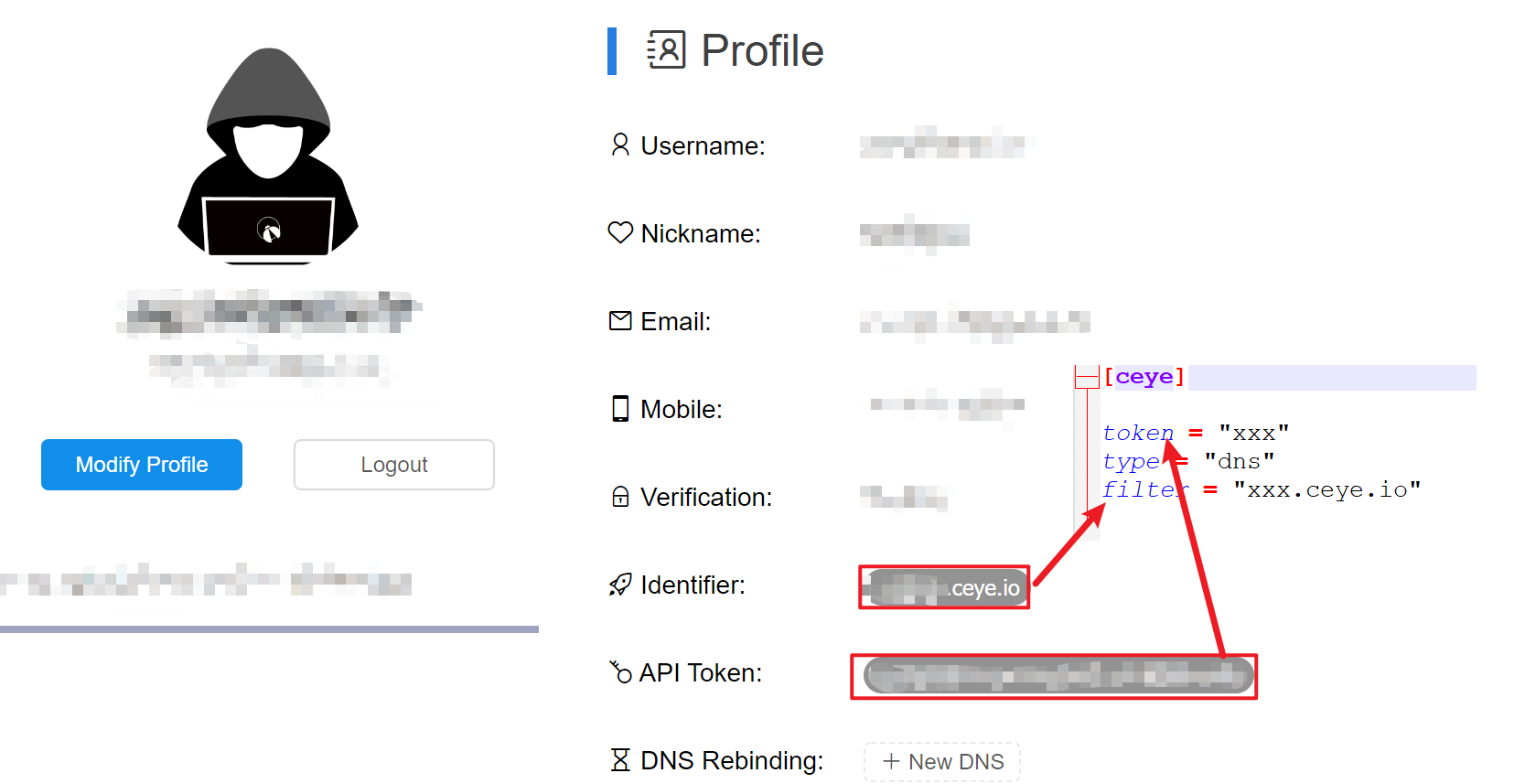Collapse the [ceye] section fold marker
Image resolution: width=1525 pixels, height=784 pixels.
pyautogui.click(x=1087, y=377)
